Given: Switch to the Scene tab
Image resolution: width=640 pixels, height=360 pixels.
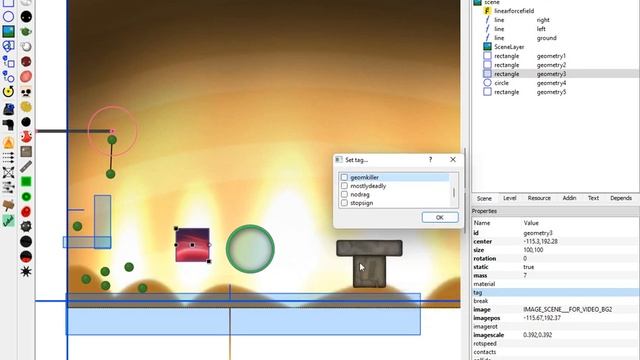Looking at the screenshot, I should point(484,198).
